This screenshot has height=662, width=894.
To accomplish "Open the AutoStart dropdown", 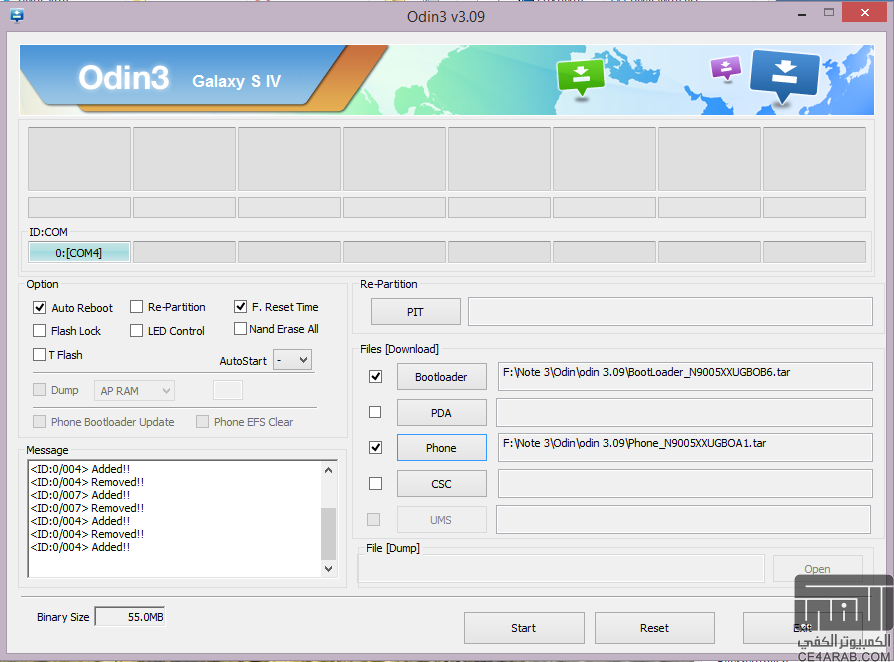I will [292, 360].
